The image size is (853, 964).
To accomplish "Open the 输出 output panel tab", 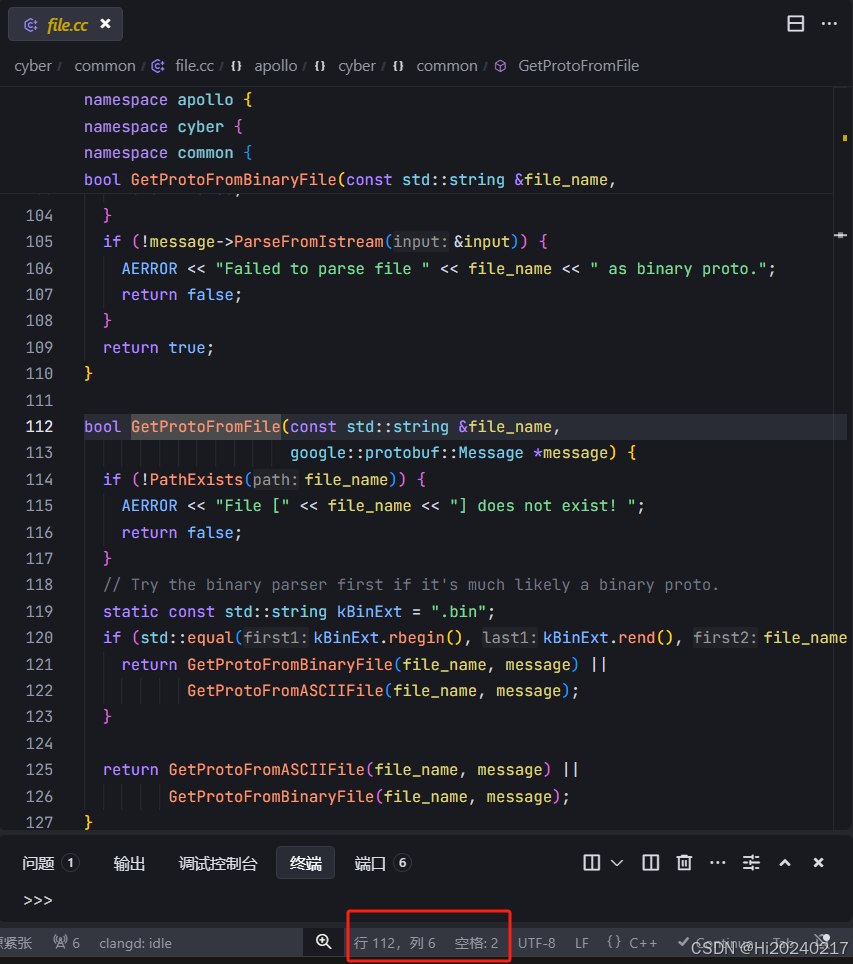I will (129, 863).
